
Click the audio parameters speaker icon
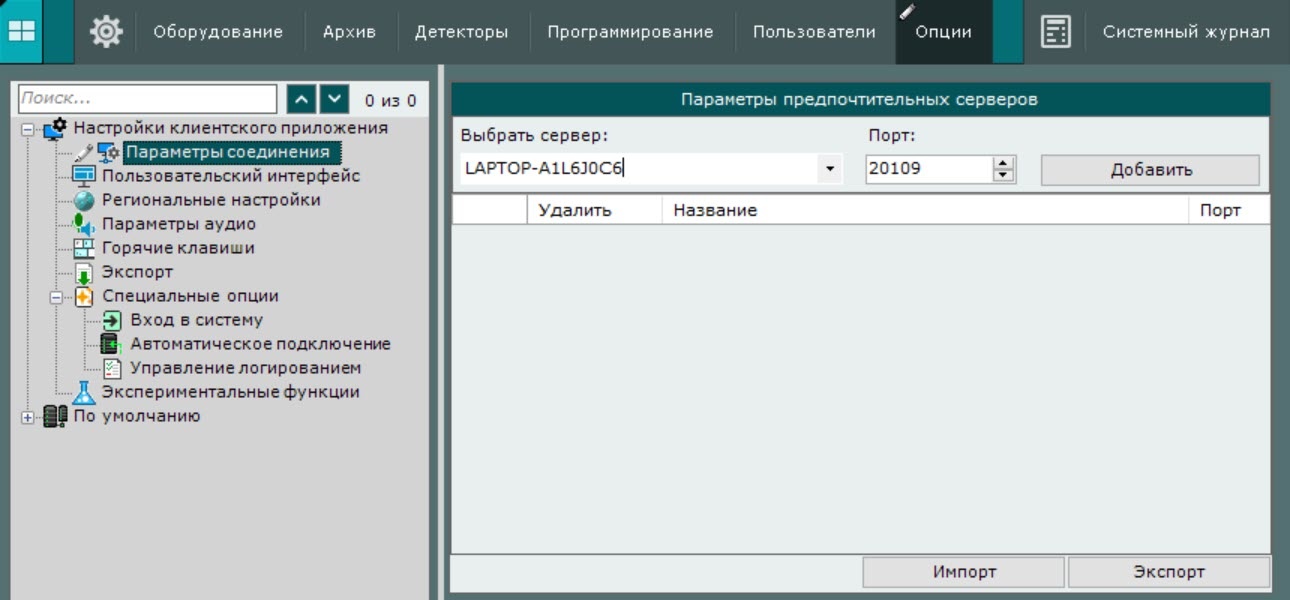[x=84, y=224]
